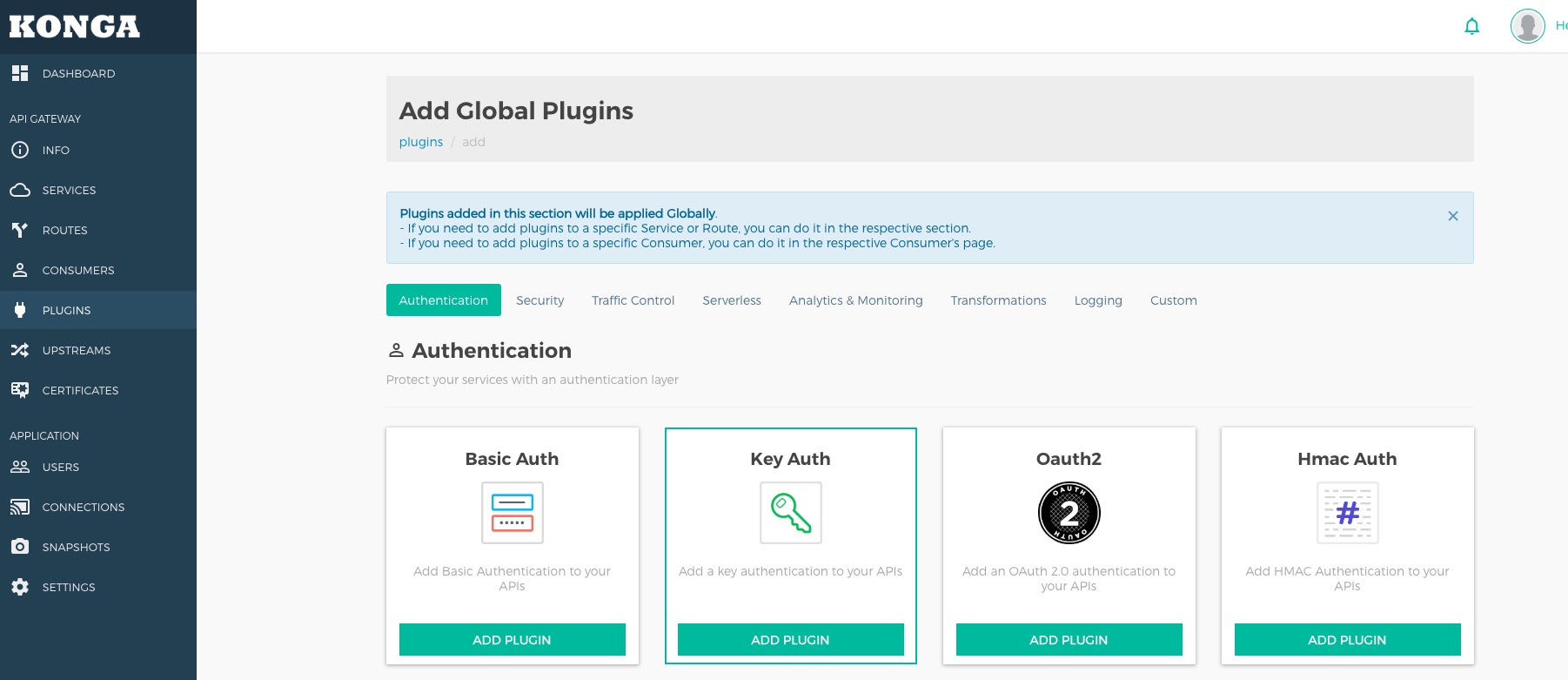Open Services in sidebar
The width and height of the screenshot is (1568, 680).
(x=98, y=191)
